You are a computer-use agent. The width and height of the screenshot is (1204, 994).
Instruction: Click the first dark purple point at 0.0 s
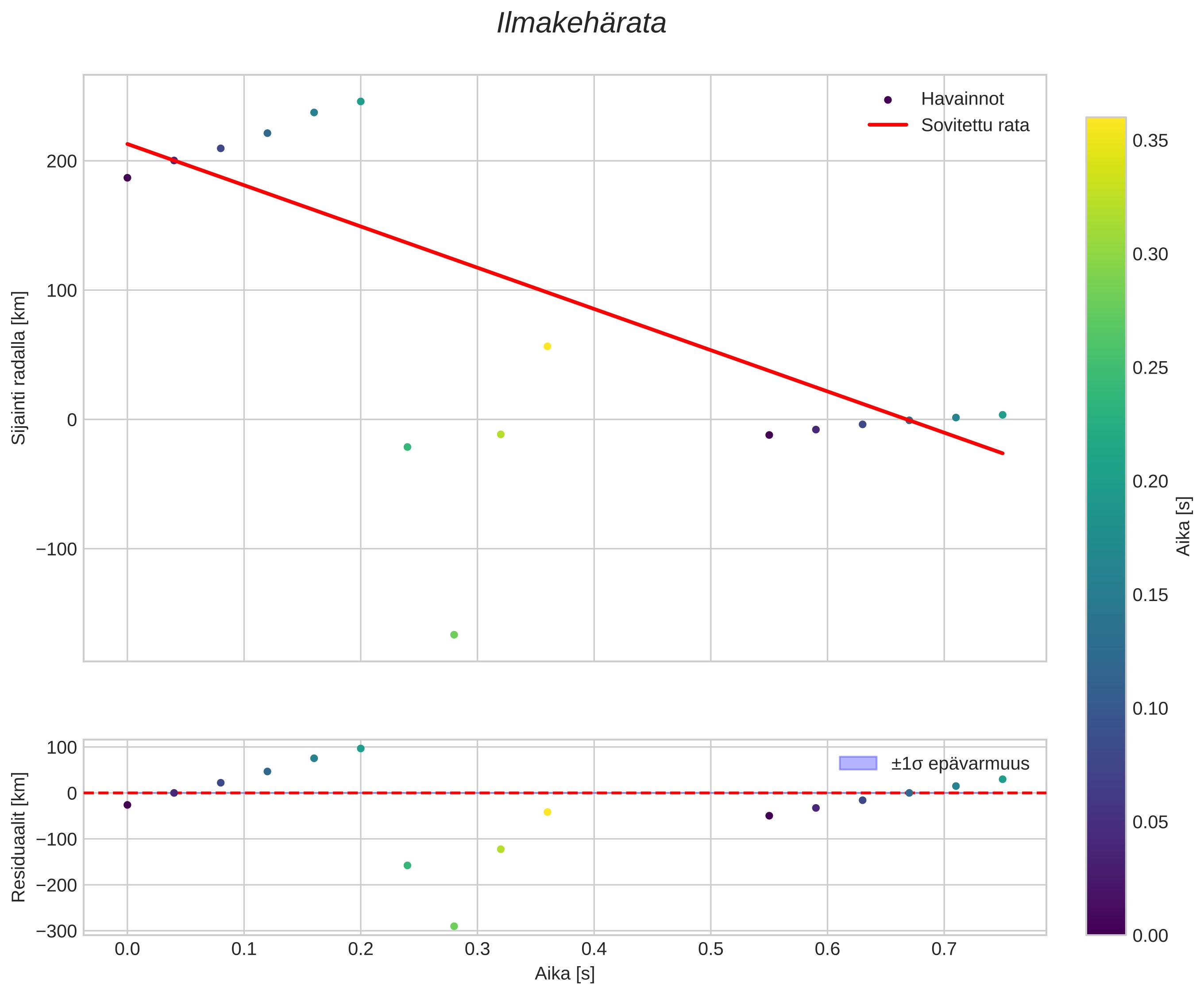coord(127,177)
